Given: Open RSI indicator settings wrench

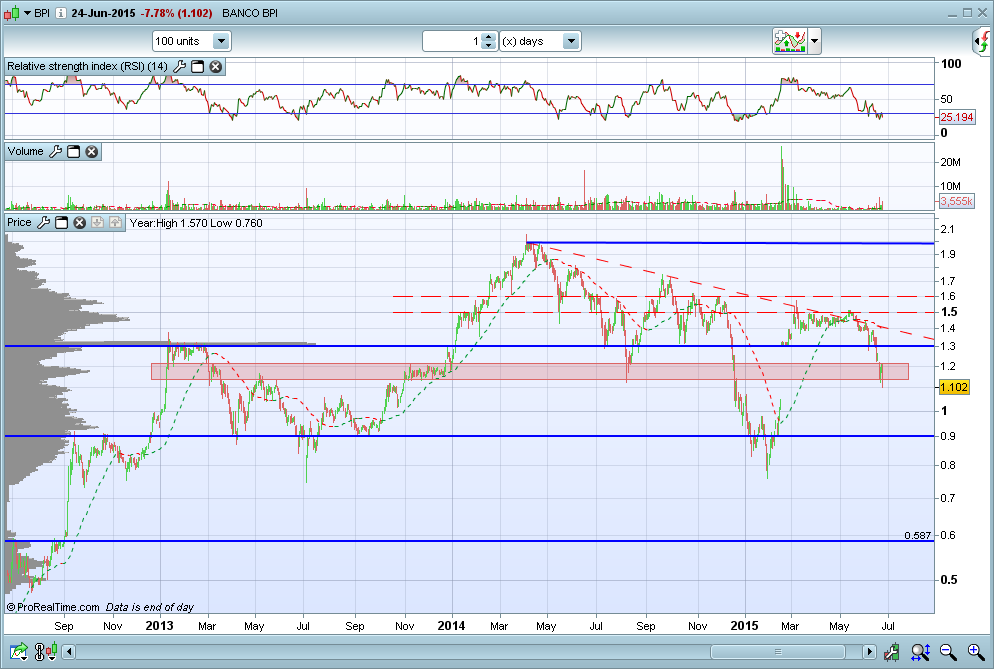Looking at the screenshot, I should (179, 67).
